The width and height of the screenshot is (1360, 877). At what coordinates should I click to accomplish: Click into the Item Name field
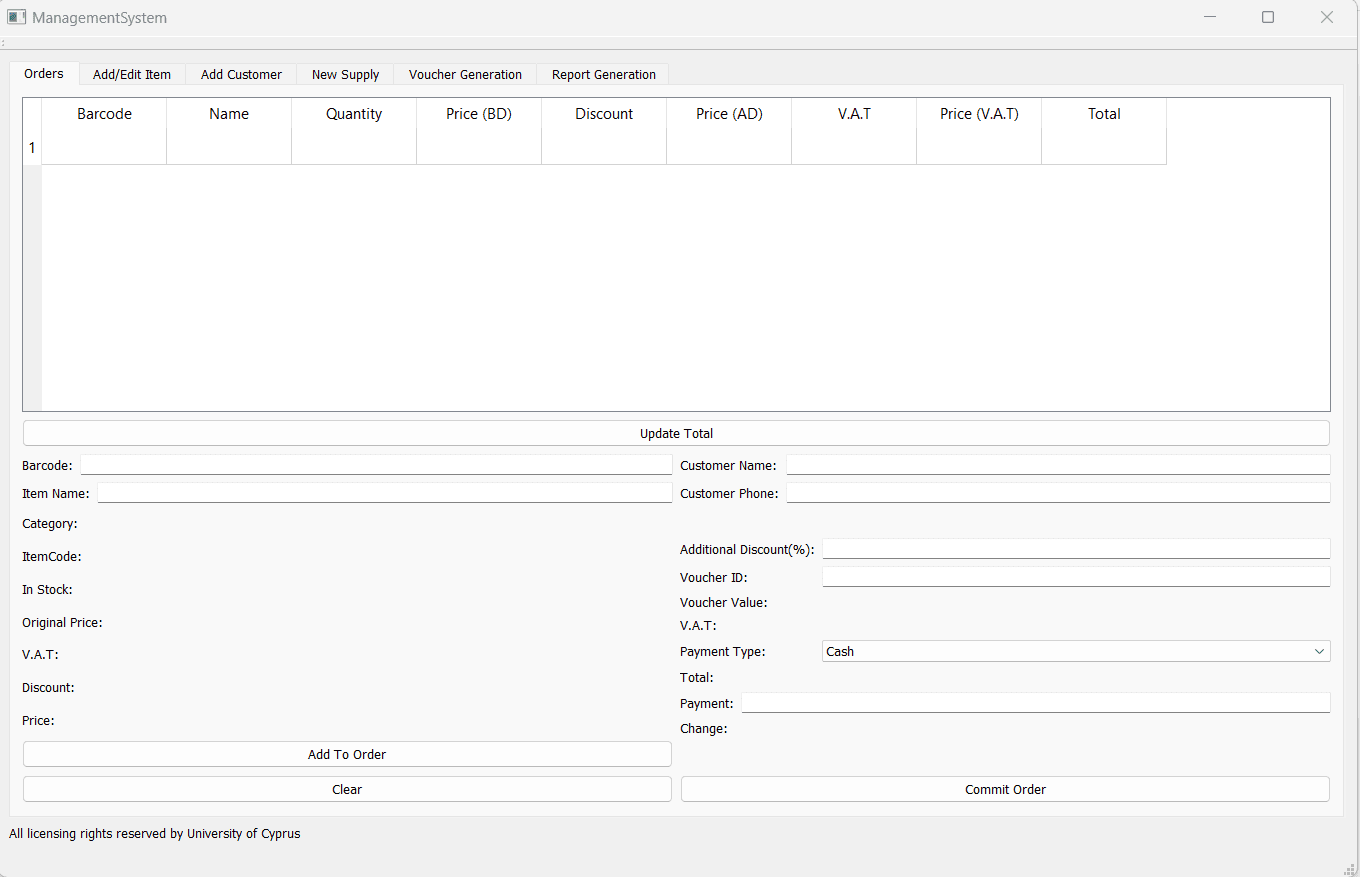tap(384, 493)
